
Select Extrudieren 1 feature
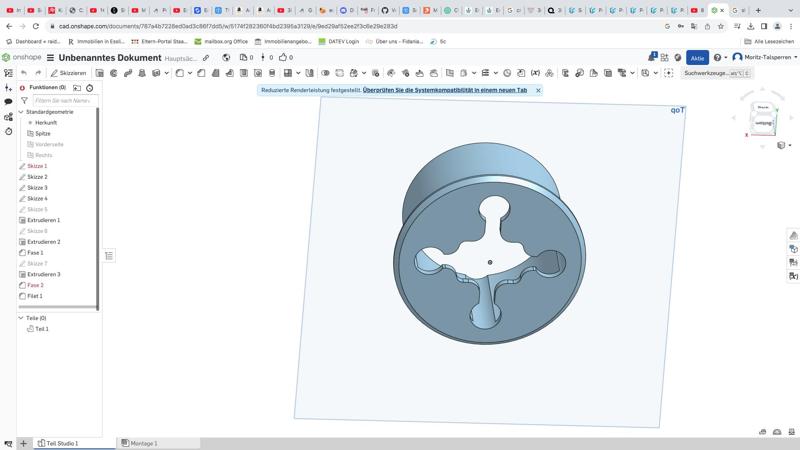[x=43, y=220]
